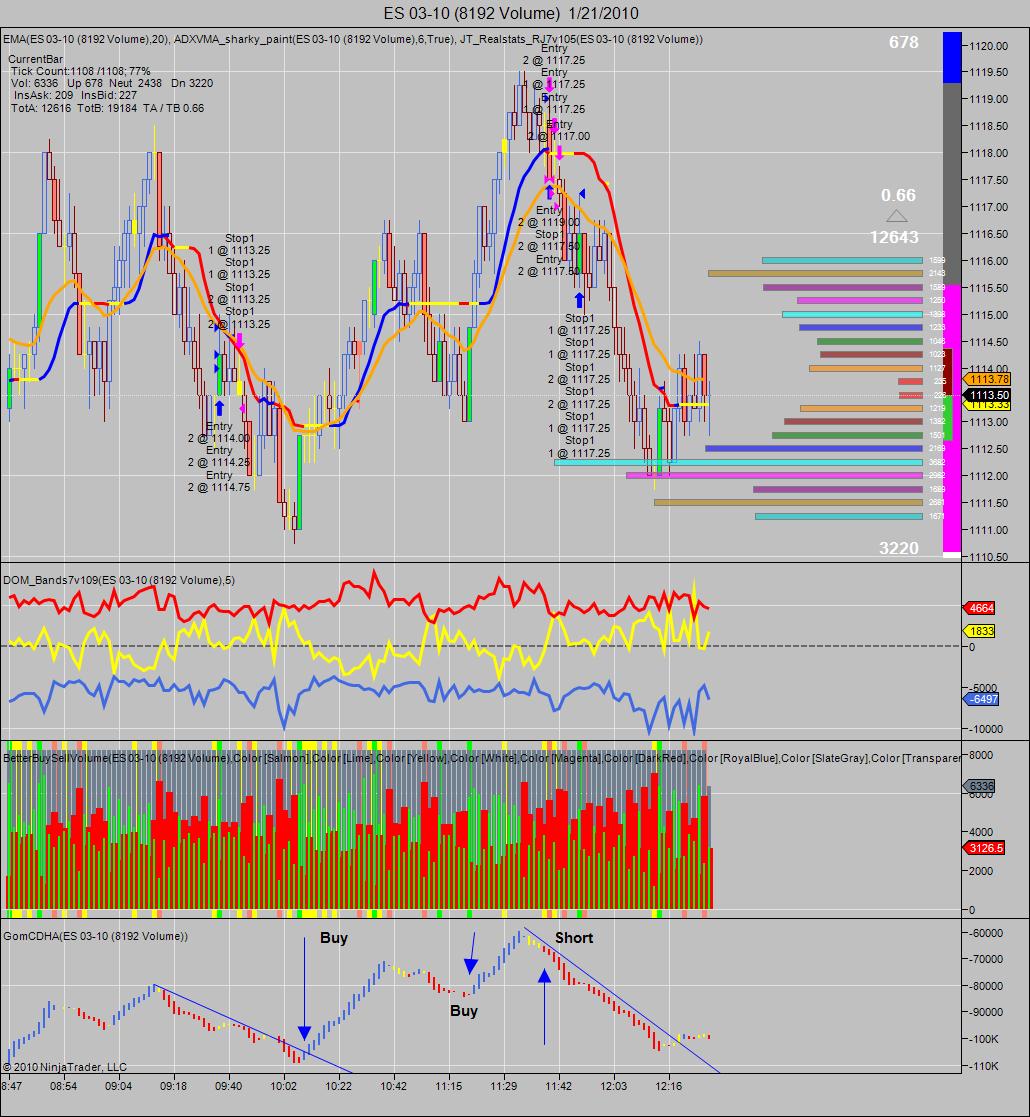The image size is (1030, 1117).
Task: Click the green block inside the magenta gauge
Action: pyautogui.click(x=948, y=417)
